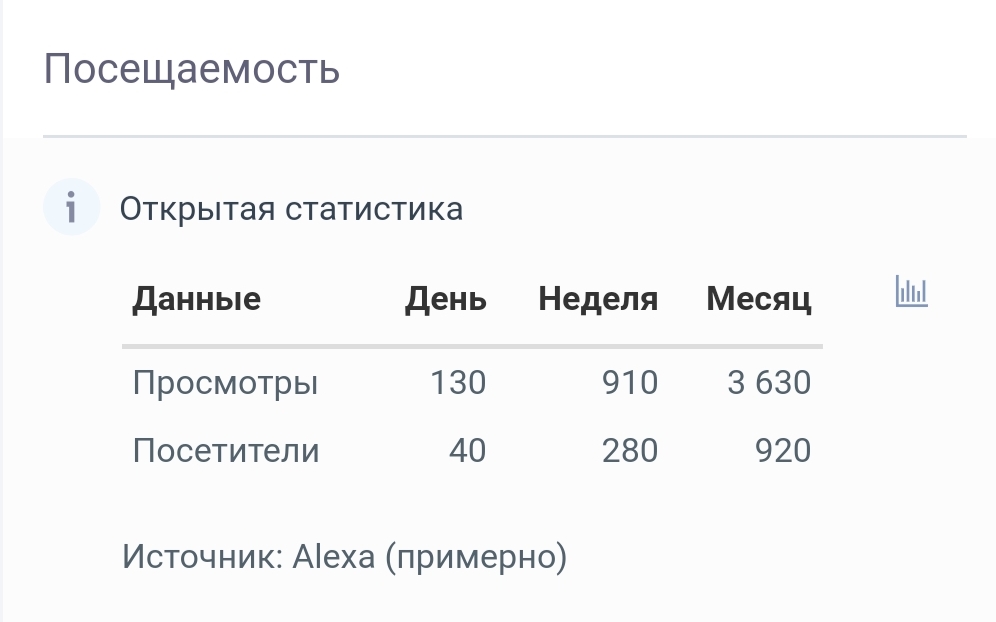Click the daily views value 130
Screen dimensions: 996x622
tap(458, 382)
